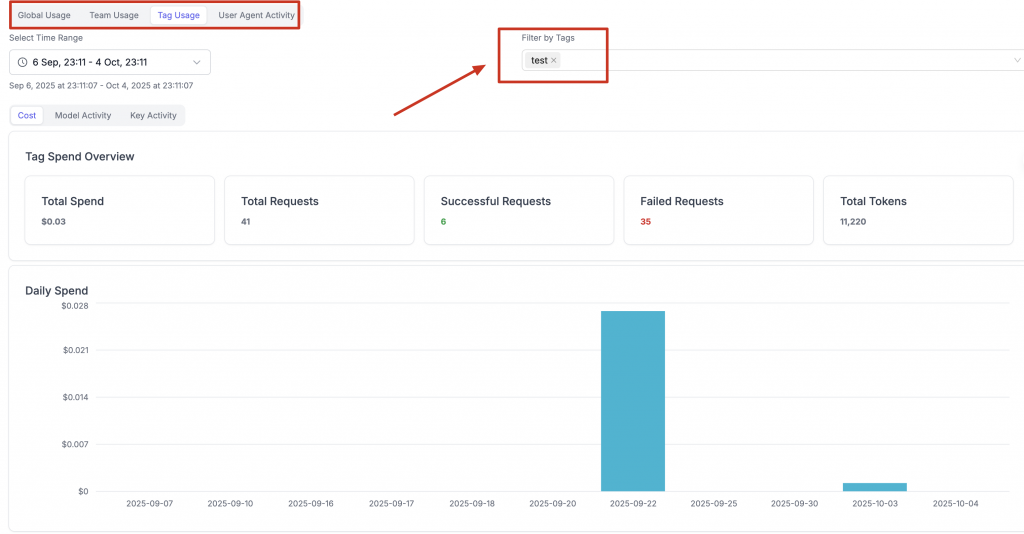Expand time range chevron arrow
The image size is (1024, 534).
pos(197,62)
